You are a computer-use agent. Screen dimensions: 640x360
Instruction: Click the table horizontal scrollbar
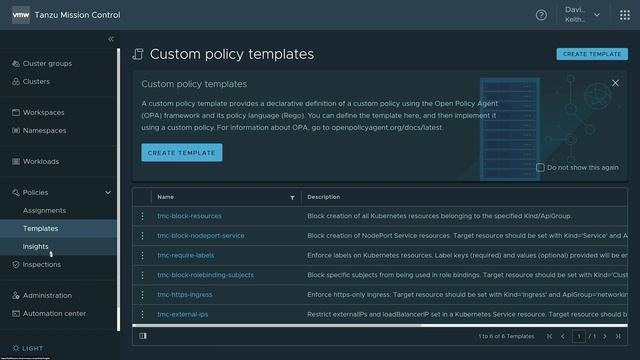[x=276, y=325]
